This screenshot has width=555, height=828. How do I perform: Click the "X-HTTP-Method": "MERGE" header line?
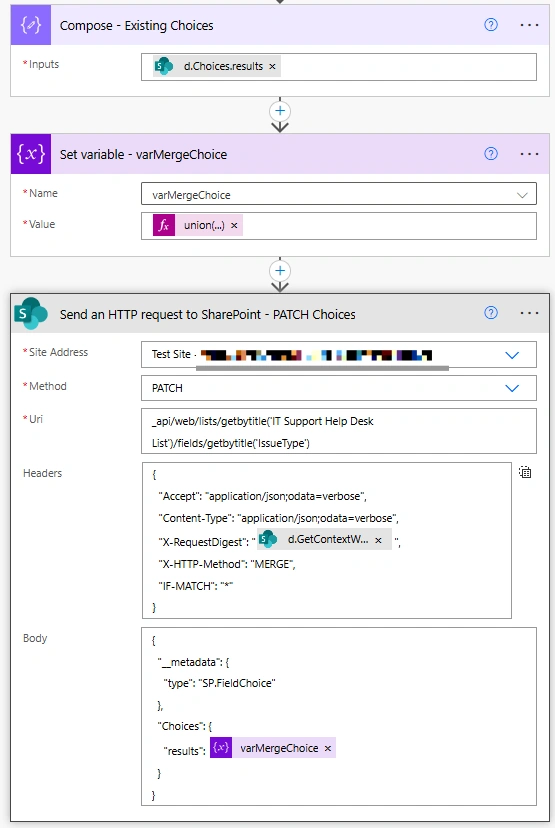coord(227,564)
